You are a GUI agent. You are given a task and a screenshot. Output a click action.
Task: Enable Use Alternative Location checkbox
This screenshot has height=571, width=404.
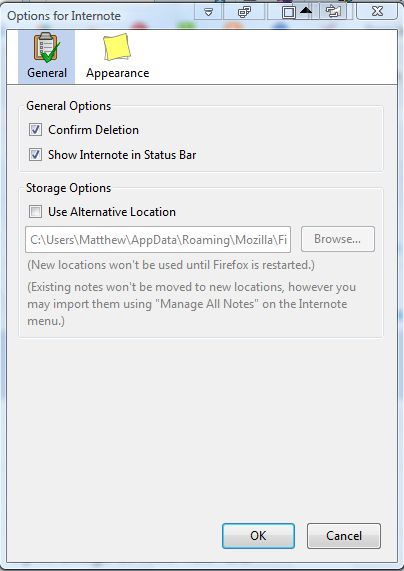[x=35, y=212]
